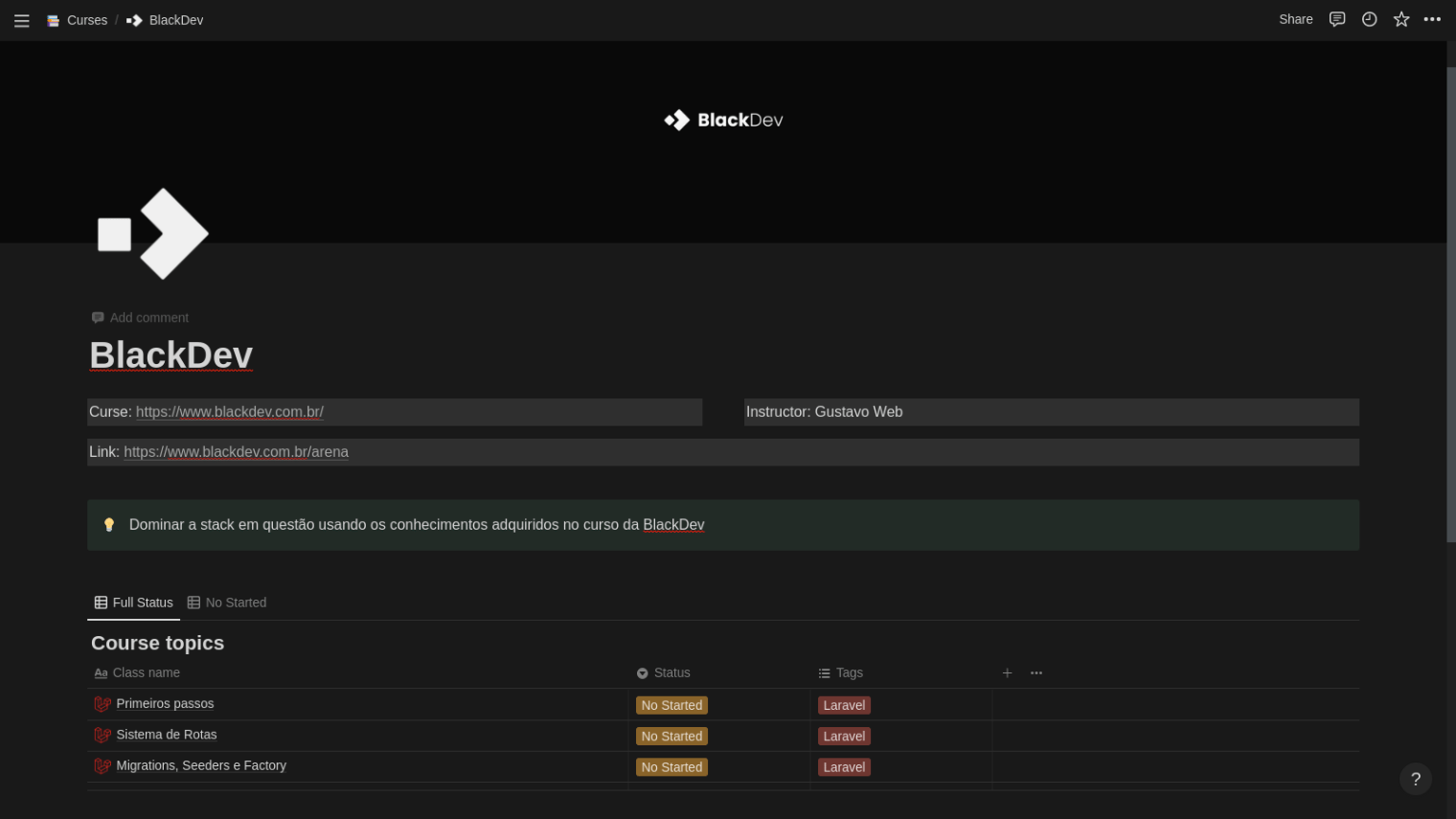Edit Laravel tag on Migrations row

click(x=844, y=767)
